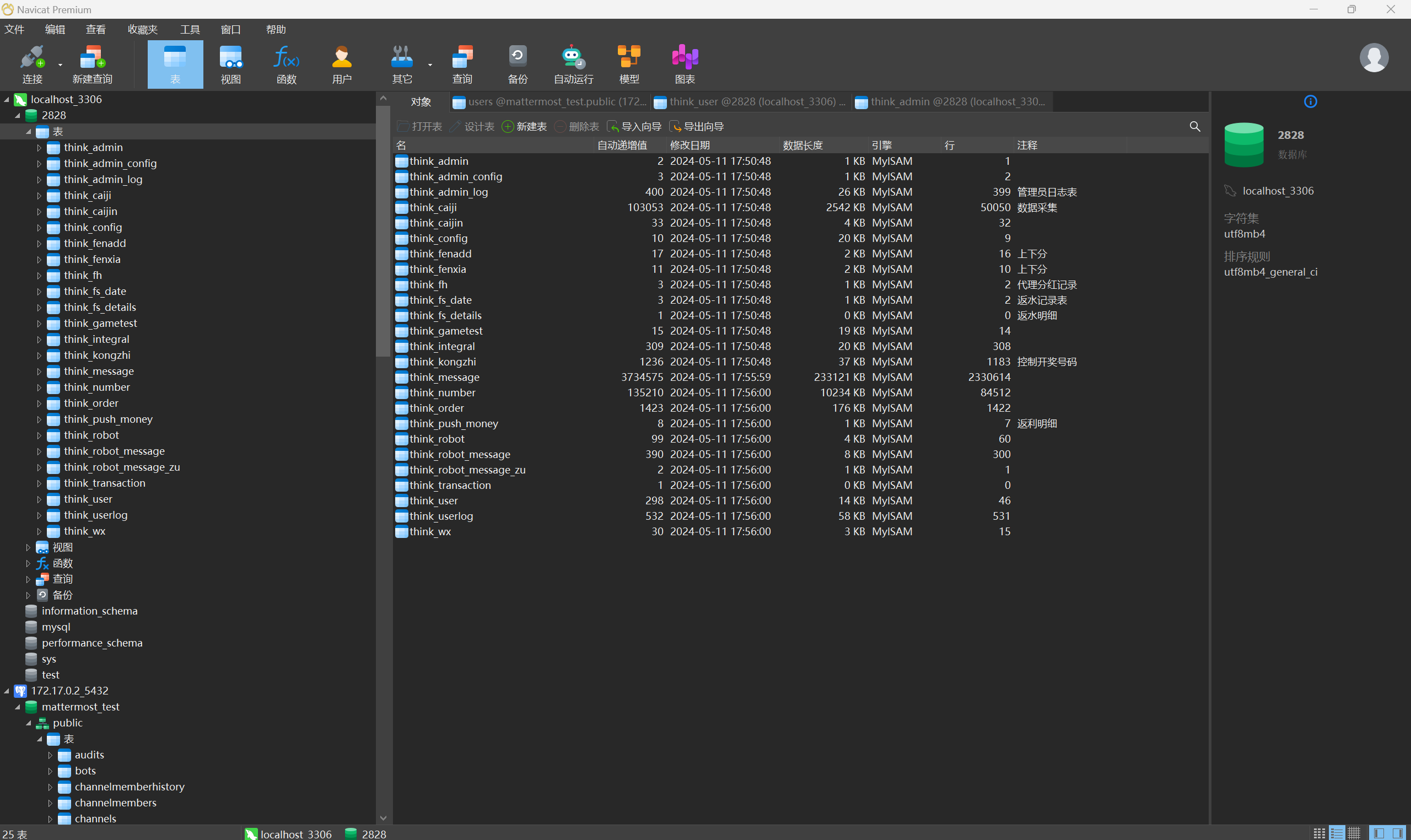Open the 文件 menu
1411x840 pixels.
(14, 29)
